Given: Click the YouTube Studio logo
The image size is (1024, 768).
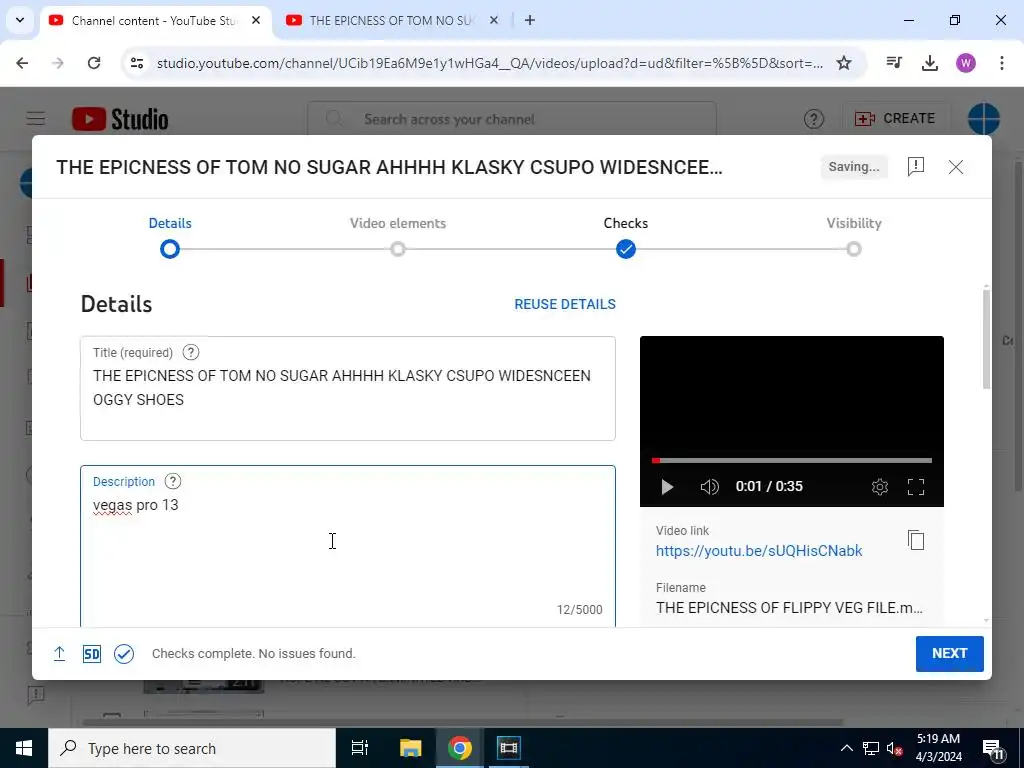Looking at the screenshot, I should coord(120,119).
